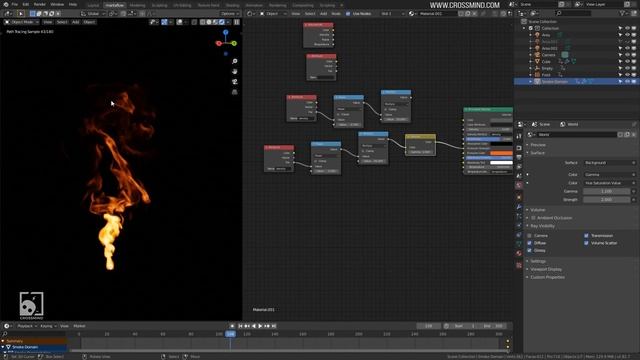Open the Global transform orientation dropdown

(x=93, y=13)
